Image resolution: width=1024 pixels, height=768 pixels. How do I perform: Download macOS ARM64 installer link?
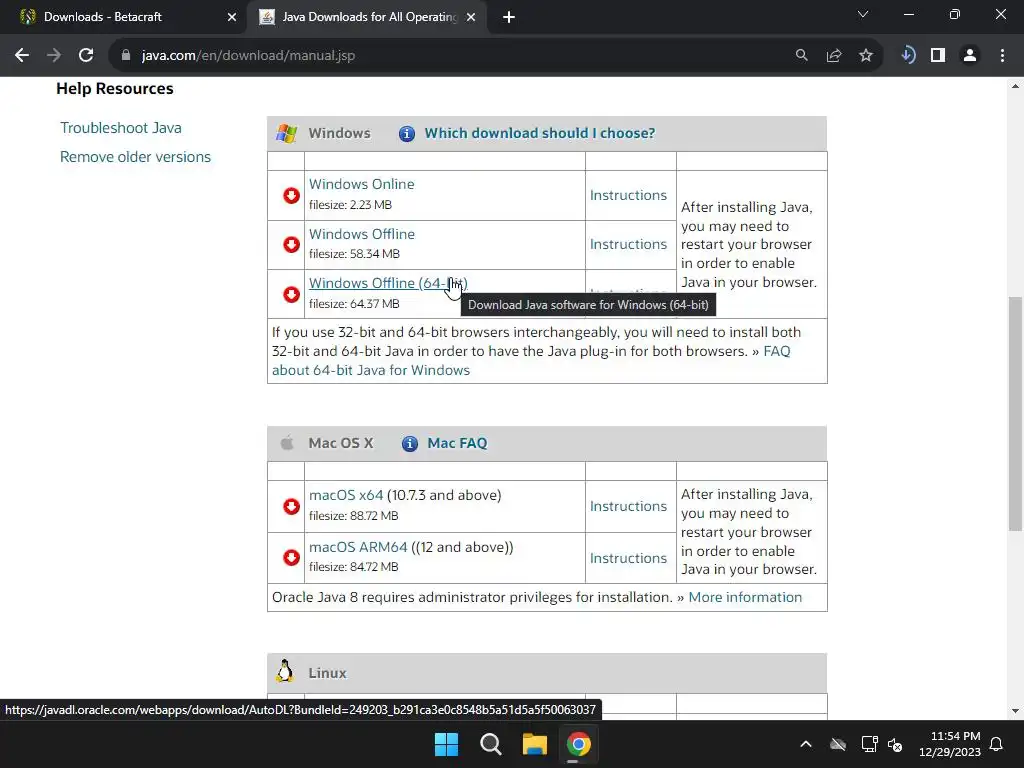358,547
